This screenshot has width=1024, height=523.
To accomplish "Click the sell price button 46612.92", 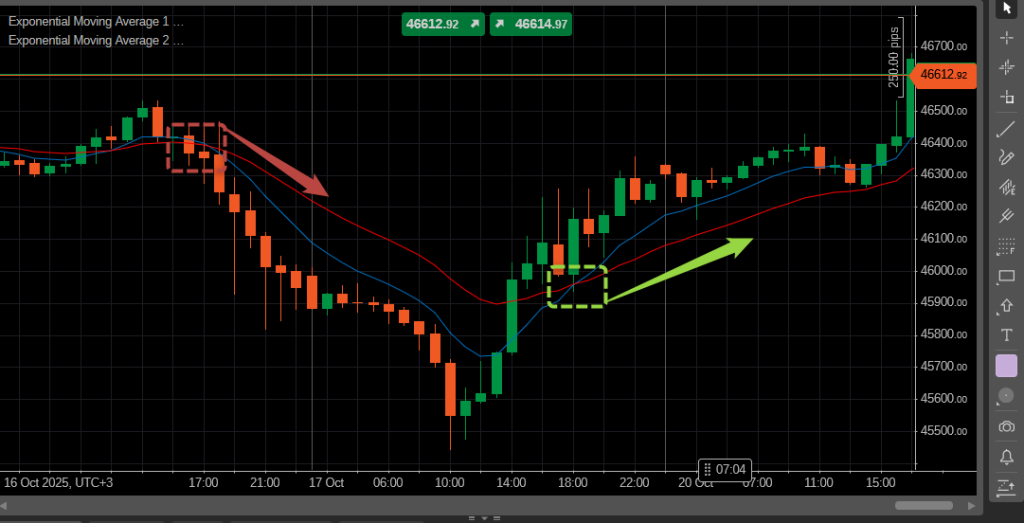I will tap(443, 24).
